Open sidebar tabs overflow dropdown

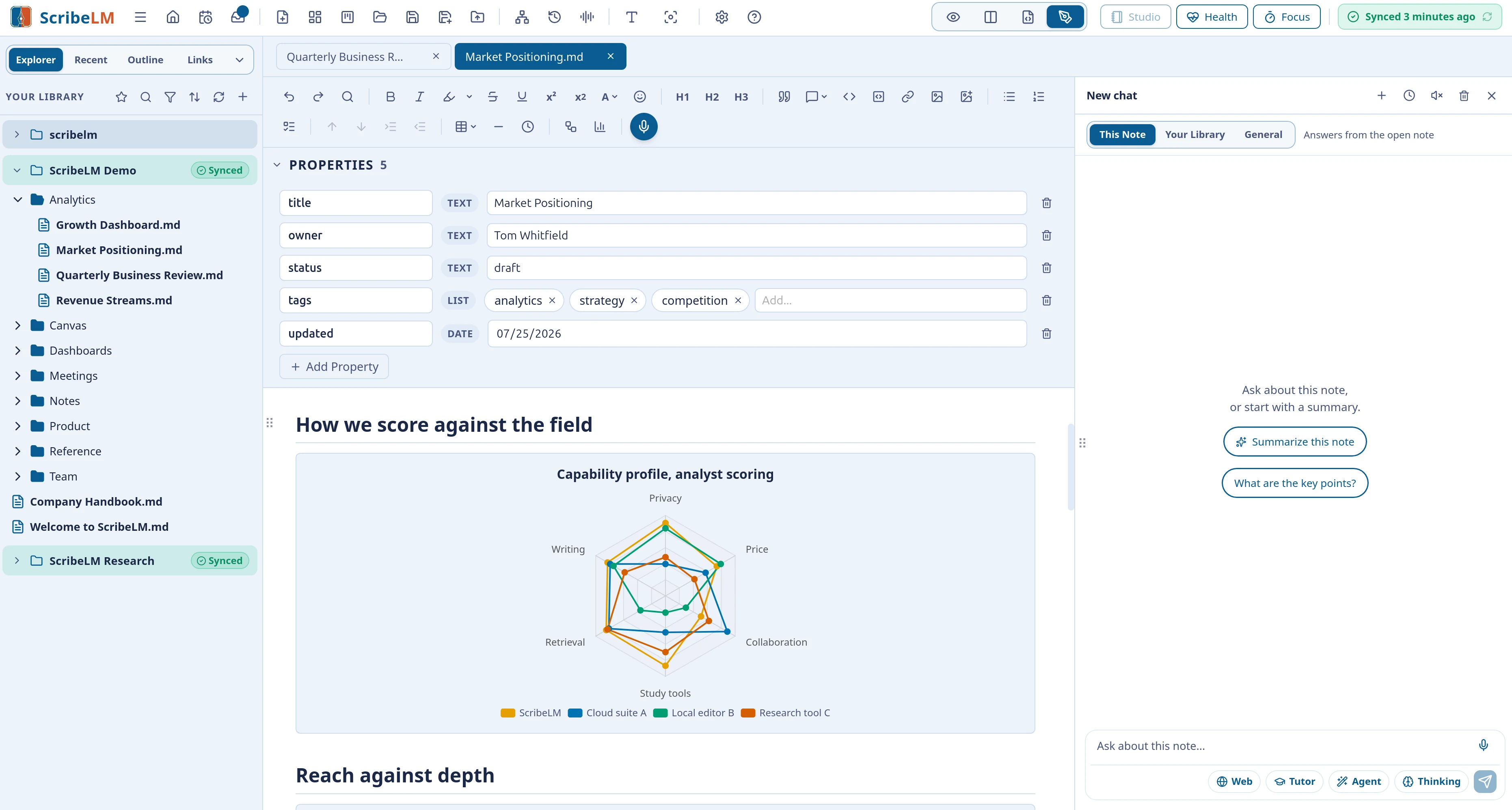coord(240,60)
